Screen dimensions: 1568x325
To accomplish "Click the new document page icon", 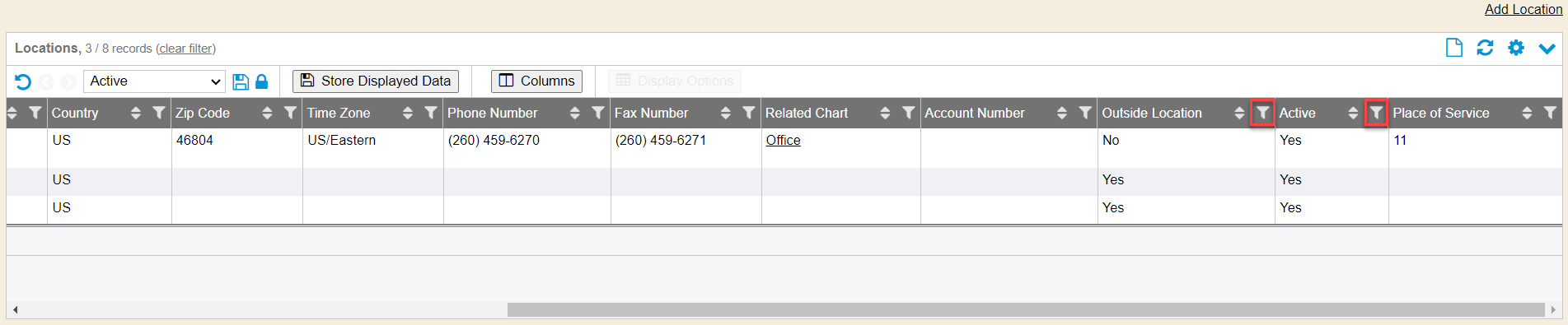I will point(1454,48).
